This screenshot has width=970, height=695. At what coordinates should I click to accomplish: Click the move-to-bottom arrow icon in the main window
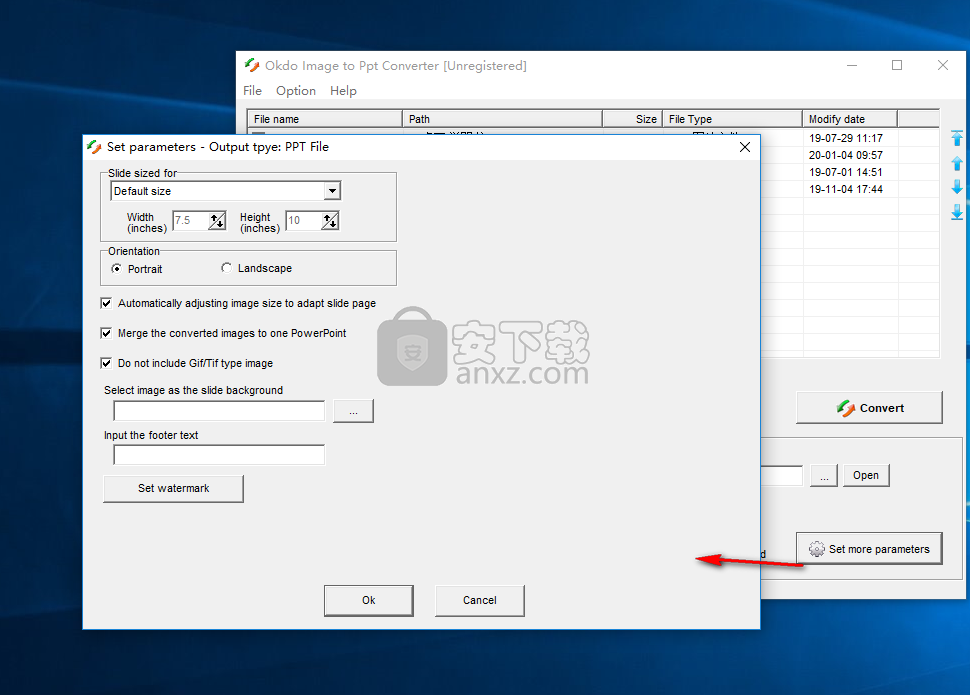point(957,212)
